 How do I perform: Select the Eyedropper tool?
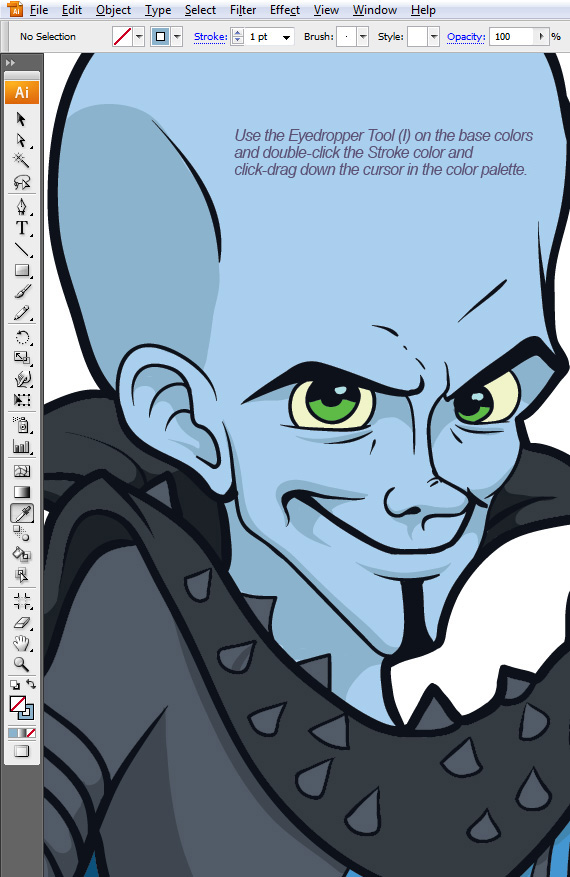(x=21, y=513)
